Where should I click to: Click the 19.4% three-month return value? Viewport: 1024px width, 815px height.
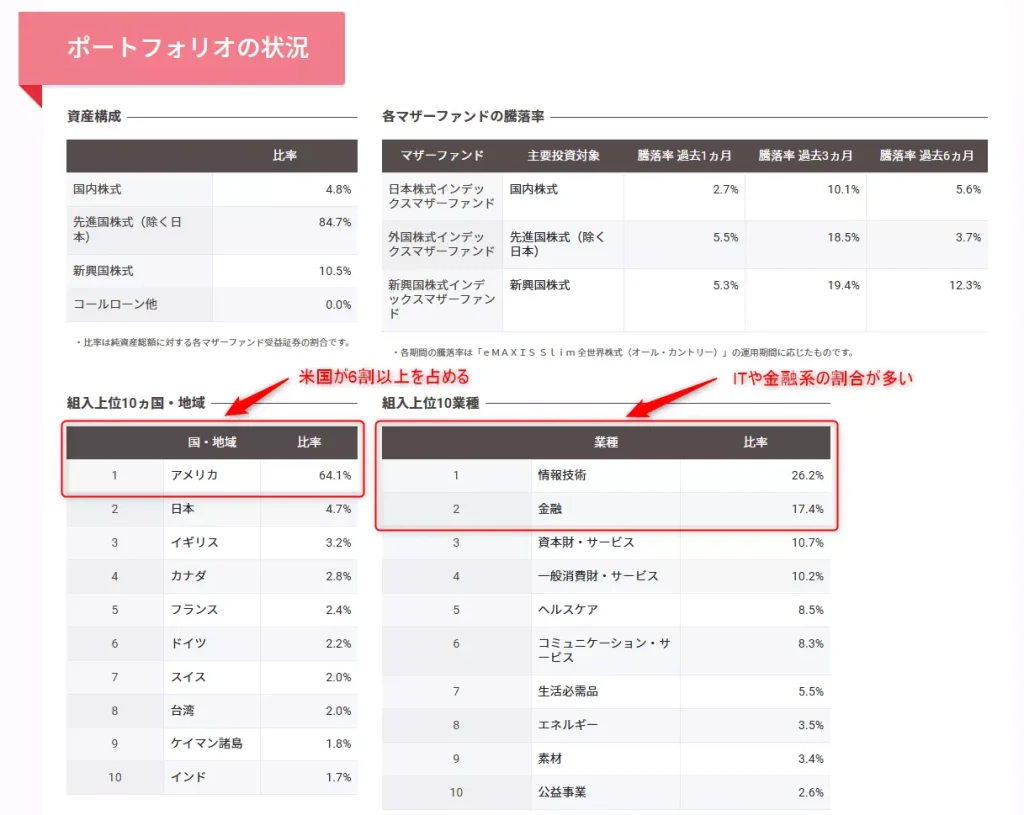click(x=843, y=285)
